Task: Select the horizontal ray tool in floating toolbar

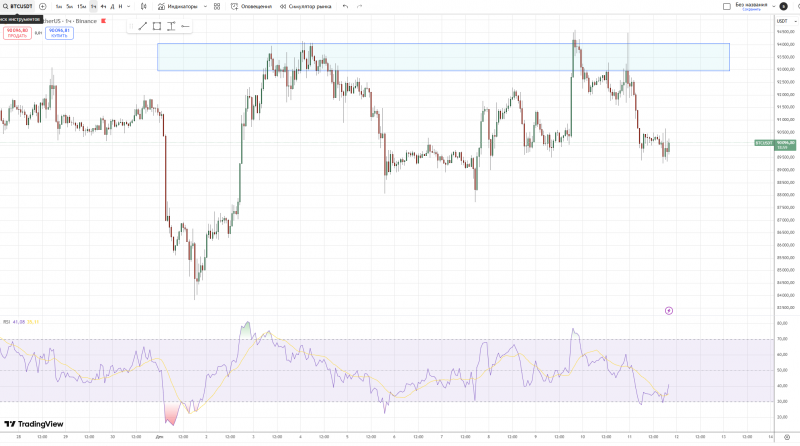Action: tap(185, 26)
